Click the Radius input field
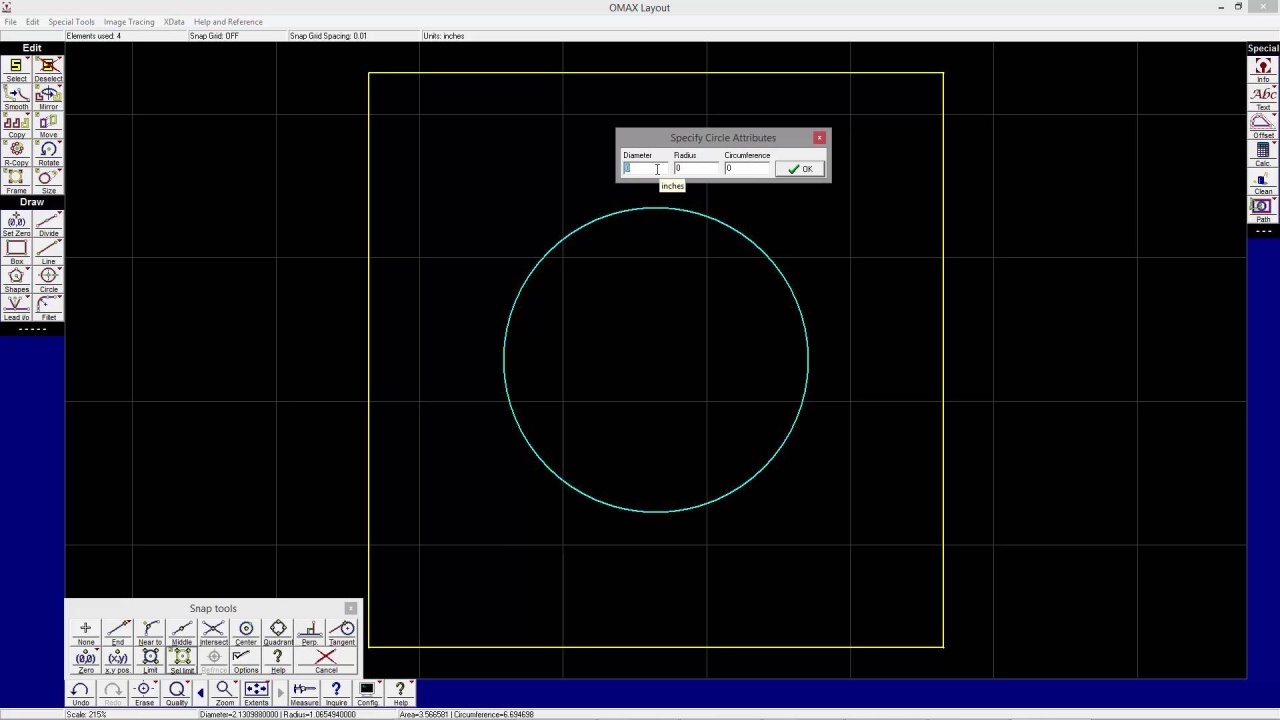The height and width of the screenshot is (720, 1280). 695,169
